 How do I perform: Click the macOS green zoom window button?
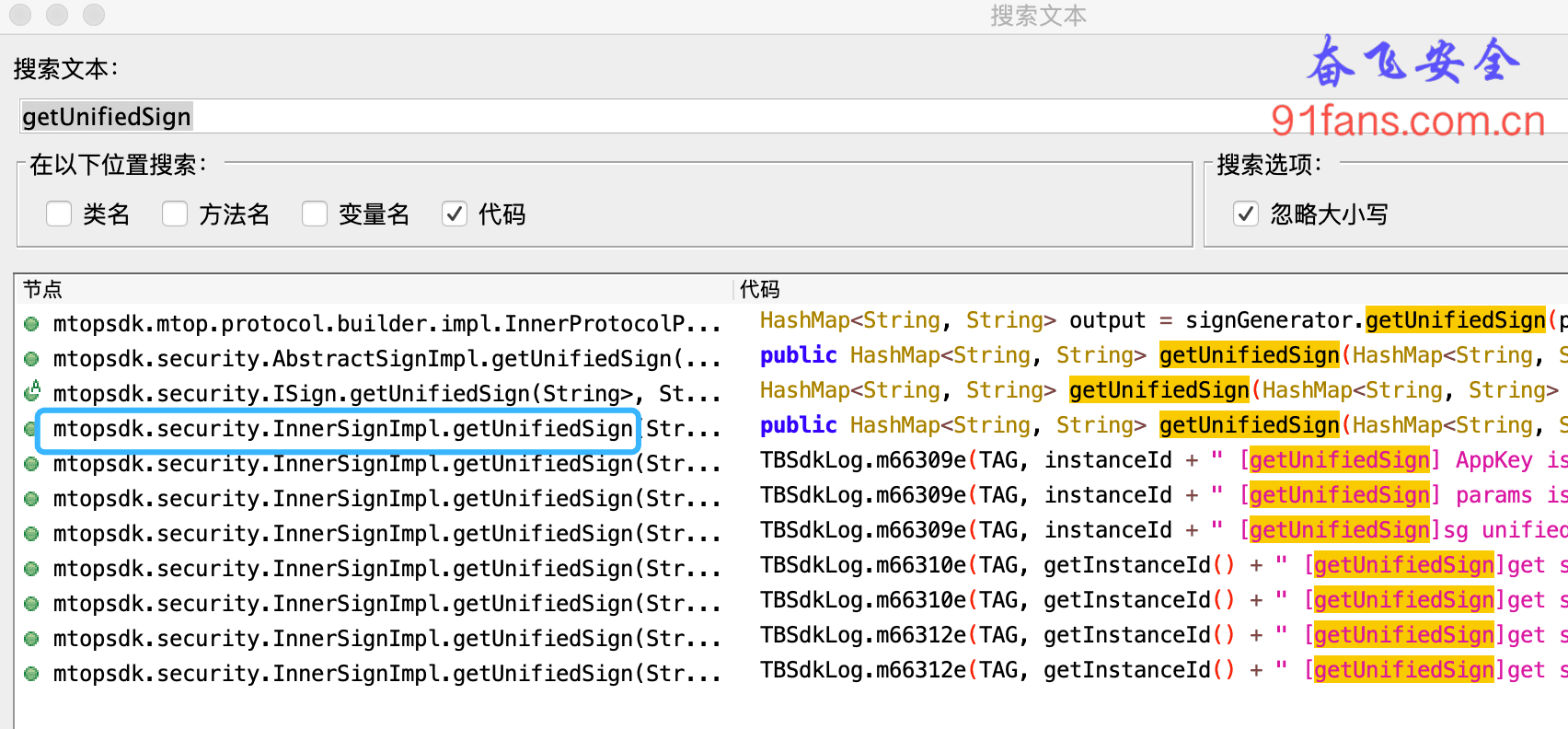click(x=94, y=15)
